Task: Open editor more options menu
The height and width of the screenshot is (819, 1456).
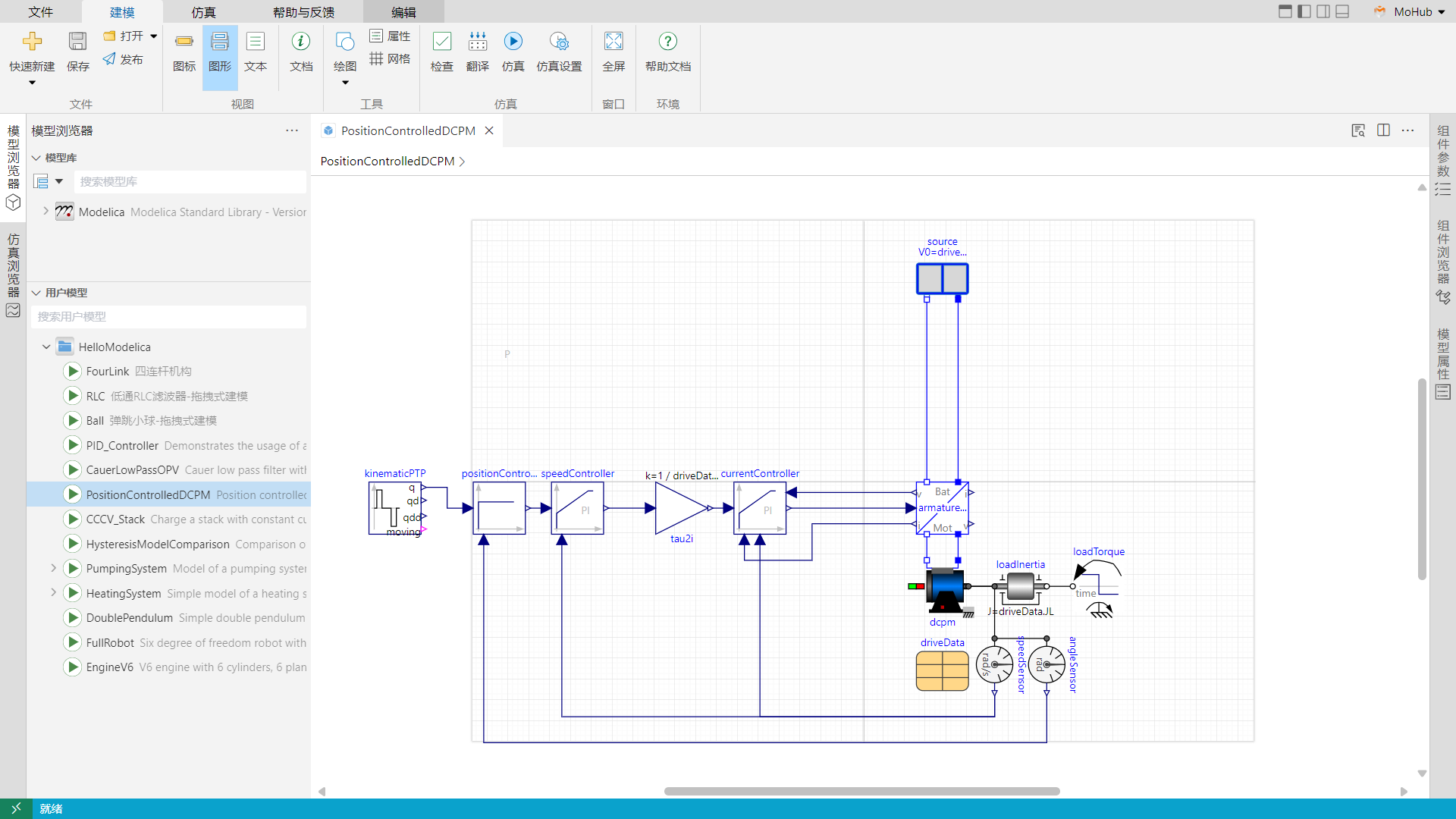Action: coord(1408,130)
